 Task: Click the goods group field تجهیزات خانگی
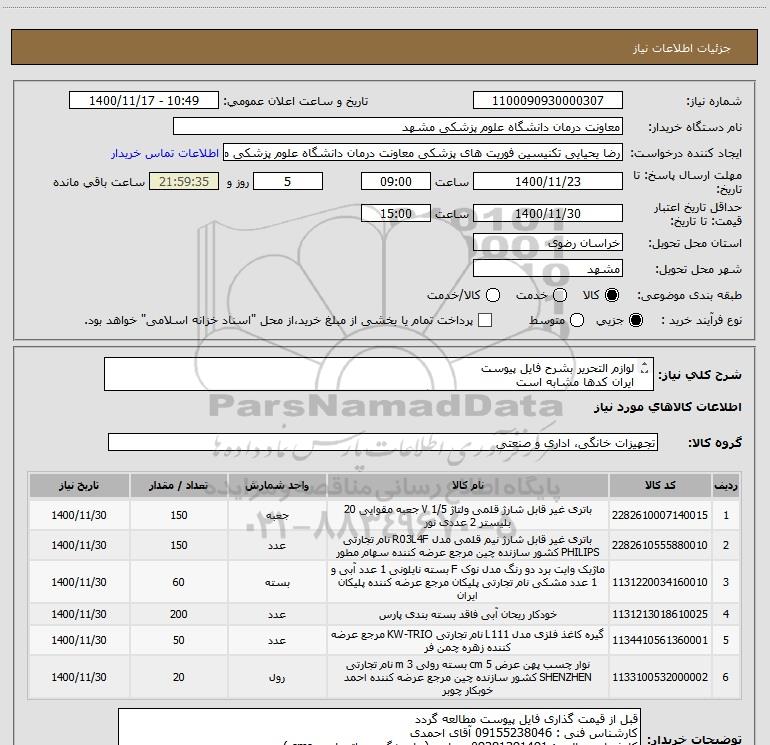383,442
